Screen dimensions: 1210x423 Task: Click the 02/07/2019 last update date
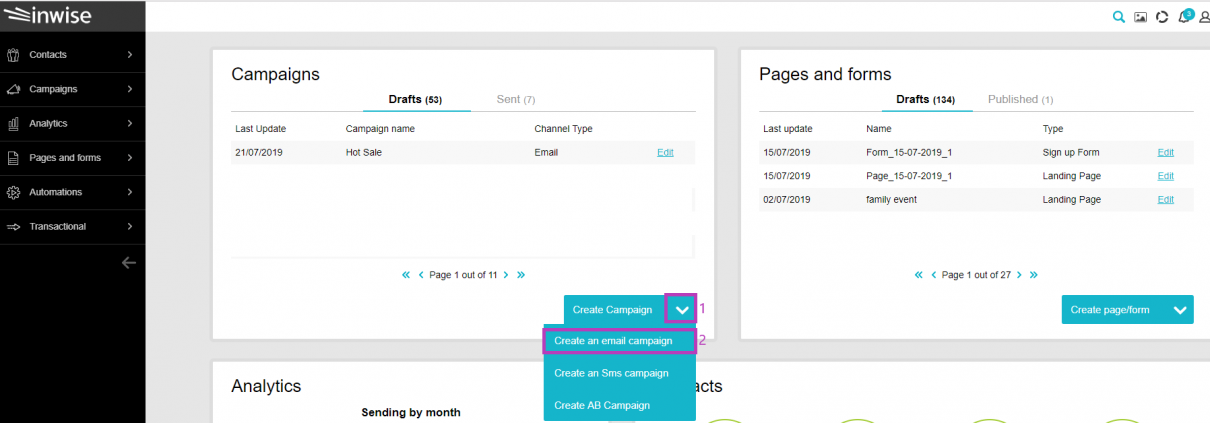[x=786, y=200]
